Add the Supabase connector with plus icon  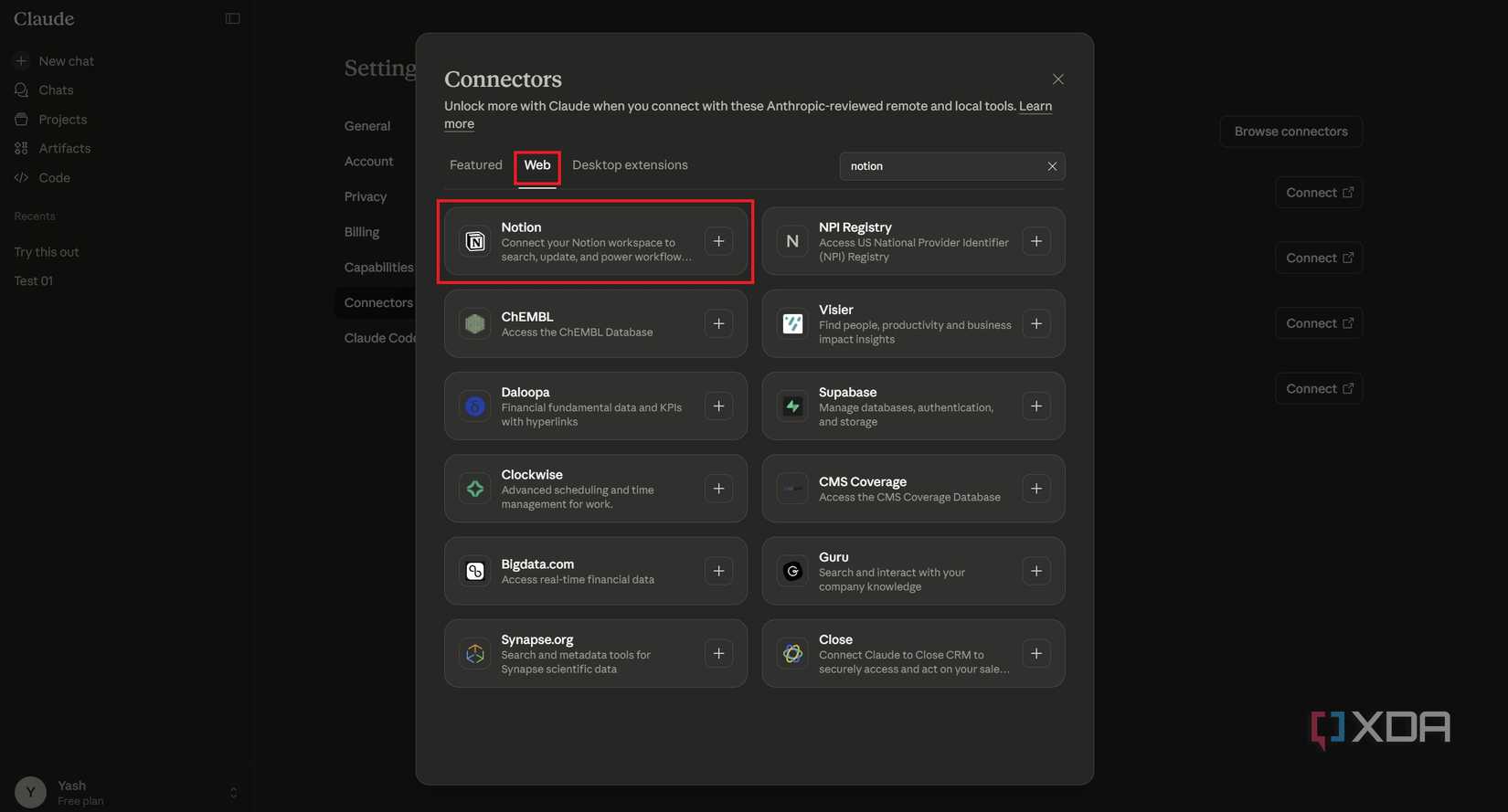(1036, 406)
